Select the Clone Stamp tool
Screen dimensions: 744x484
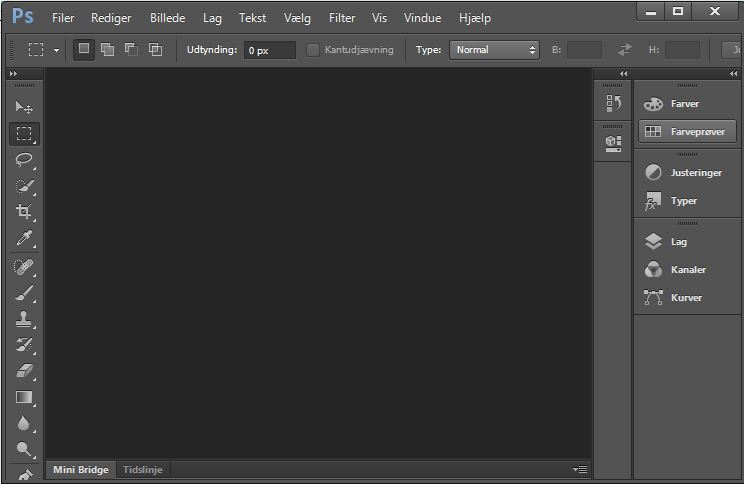(24, 319)
